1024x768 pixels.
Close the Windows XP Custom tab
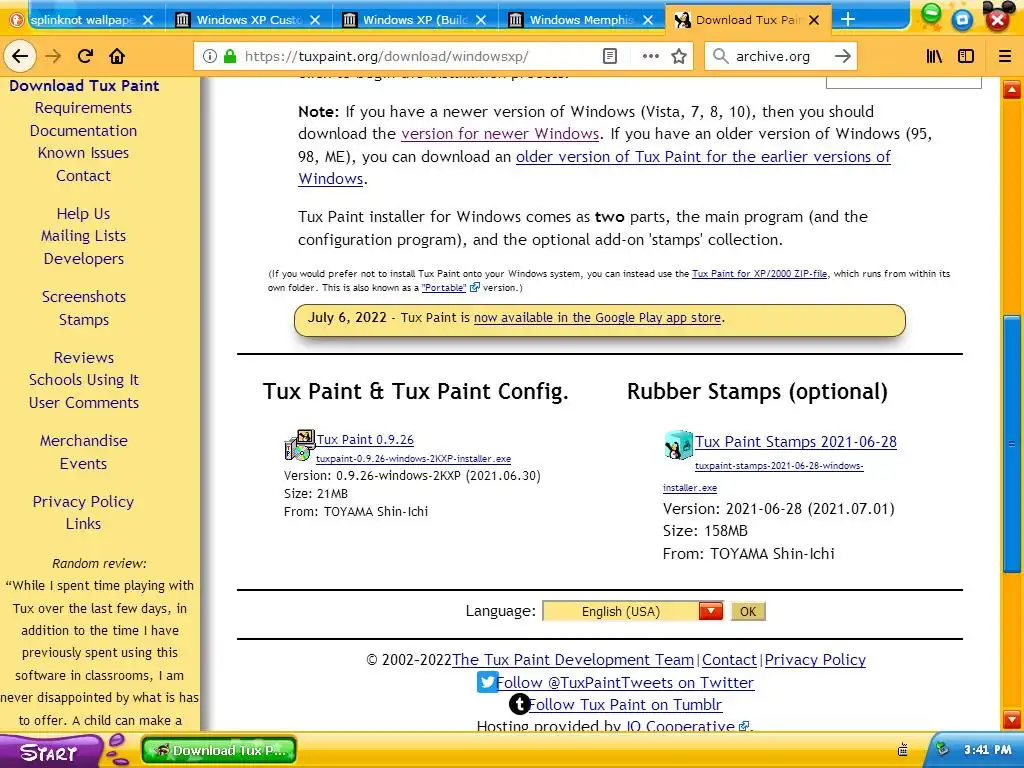click(315, 20)
